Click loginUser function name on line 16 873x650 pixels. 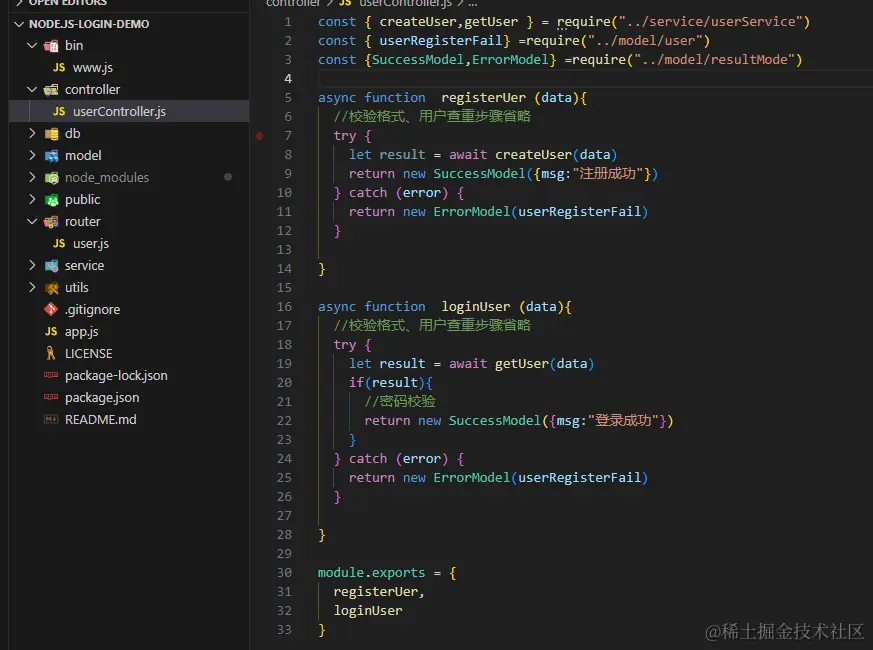(475, 306)
